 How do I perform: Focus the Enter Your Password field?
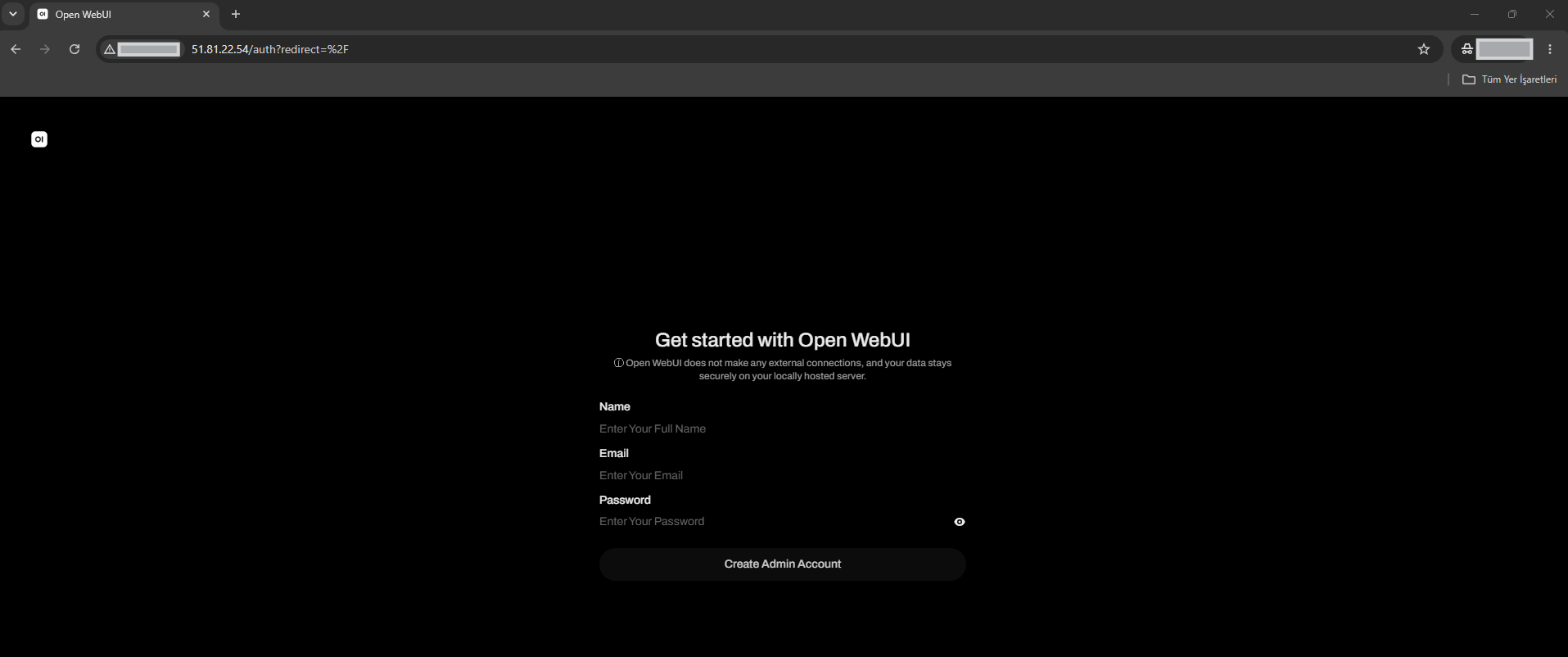coord(774,522)
